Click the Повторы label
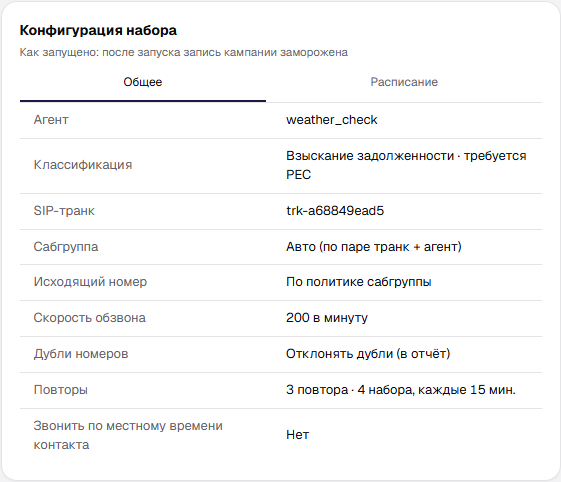Image resolution: width=561 pixels, height=482 pixels. [60, 390]
